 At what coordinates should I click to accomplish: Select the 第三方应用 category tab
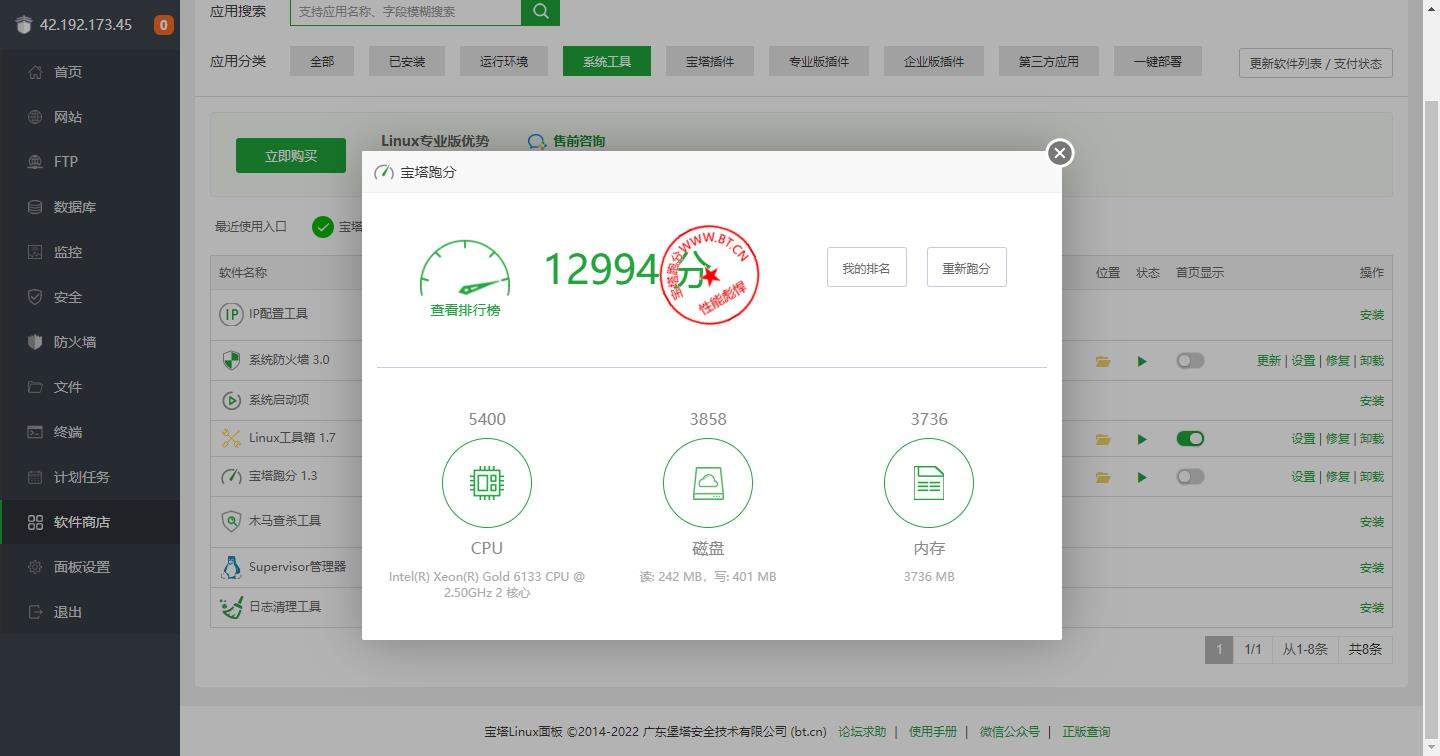pyautogui.click(x=1049, y=61)
